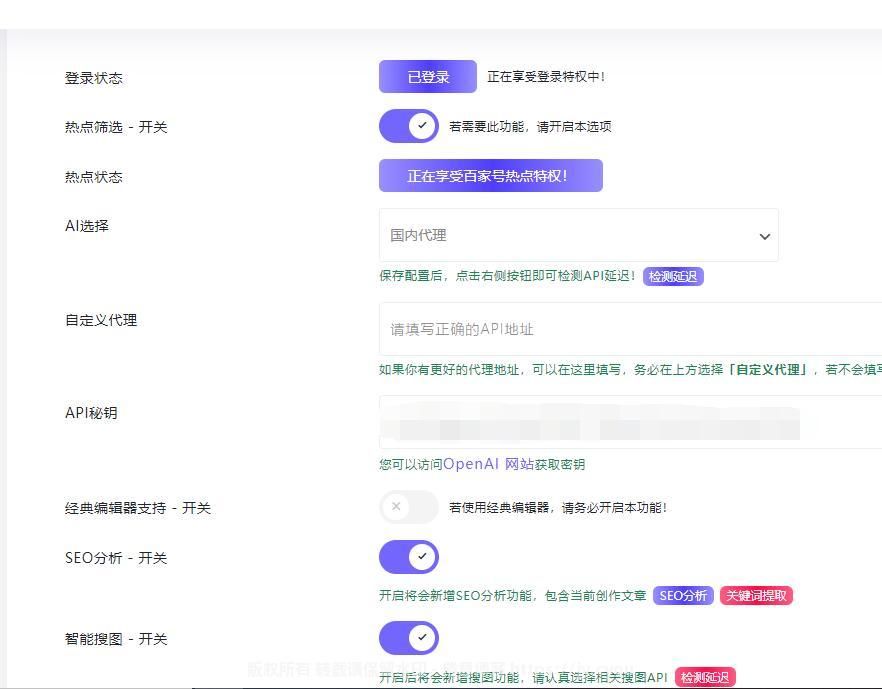This screenshot has height=689, width=882.
Task: Click purple 检测延迟 badge under AI选择
Action: pyautogui.click(x=673, y=277)
